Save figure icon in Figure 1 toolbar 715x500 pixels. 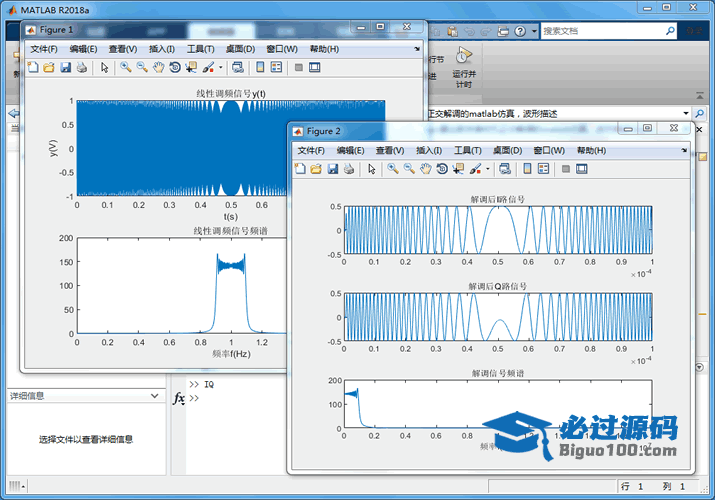(x=65, y=67)
